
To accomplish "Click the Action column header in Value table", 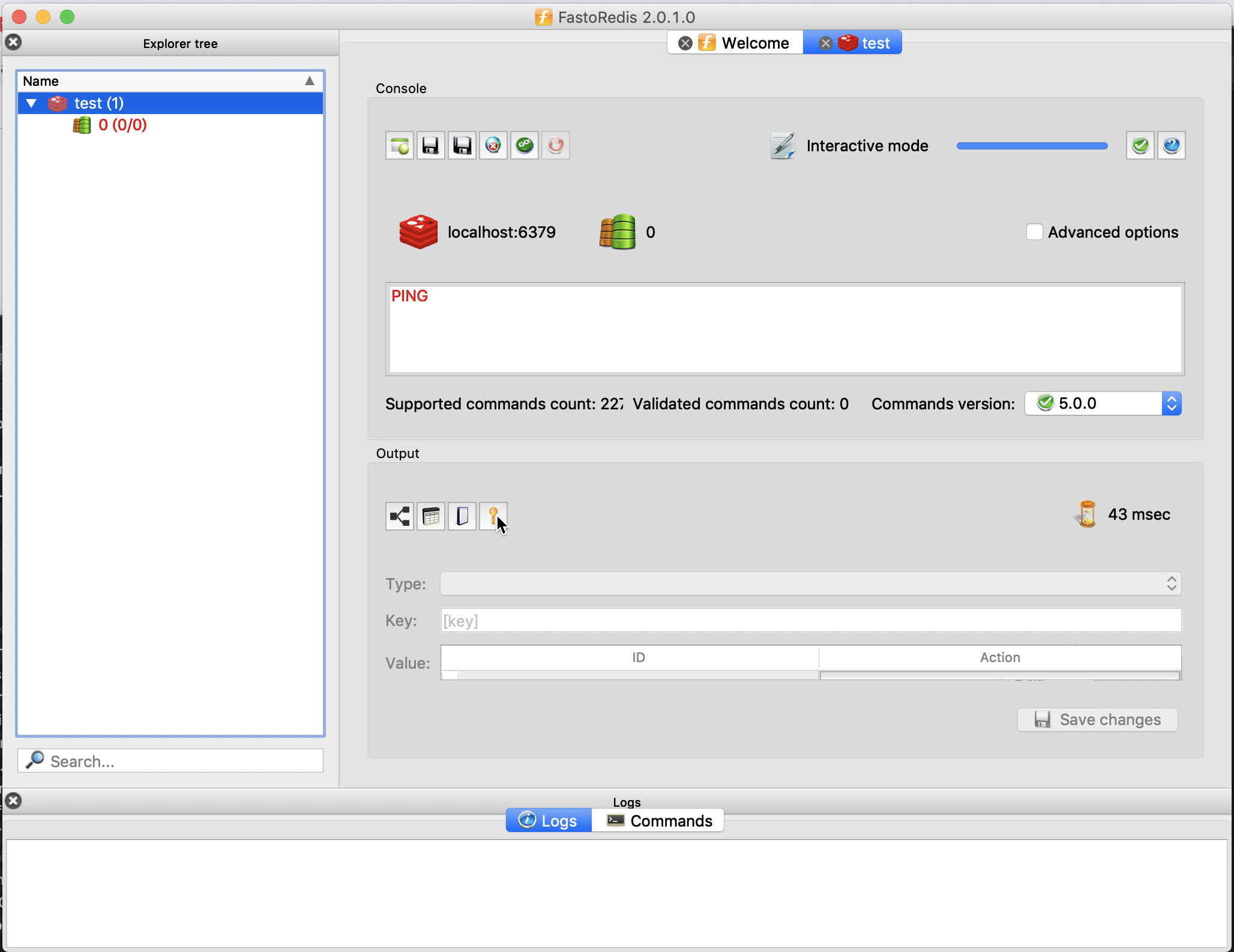I will [x=1000, y=657].
